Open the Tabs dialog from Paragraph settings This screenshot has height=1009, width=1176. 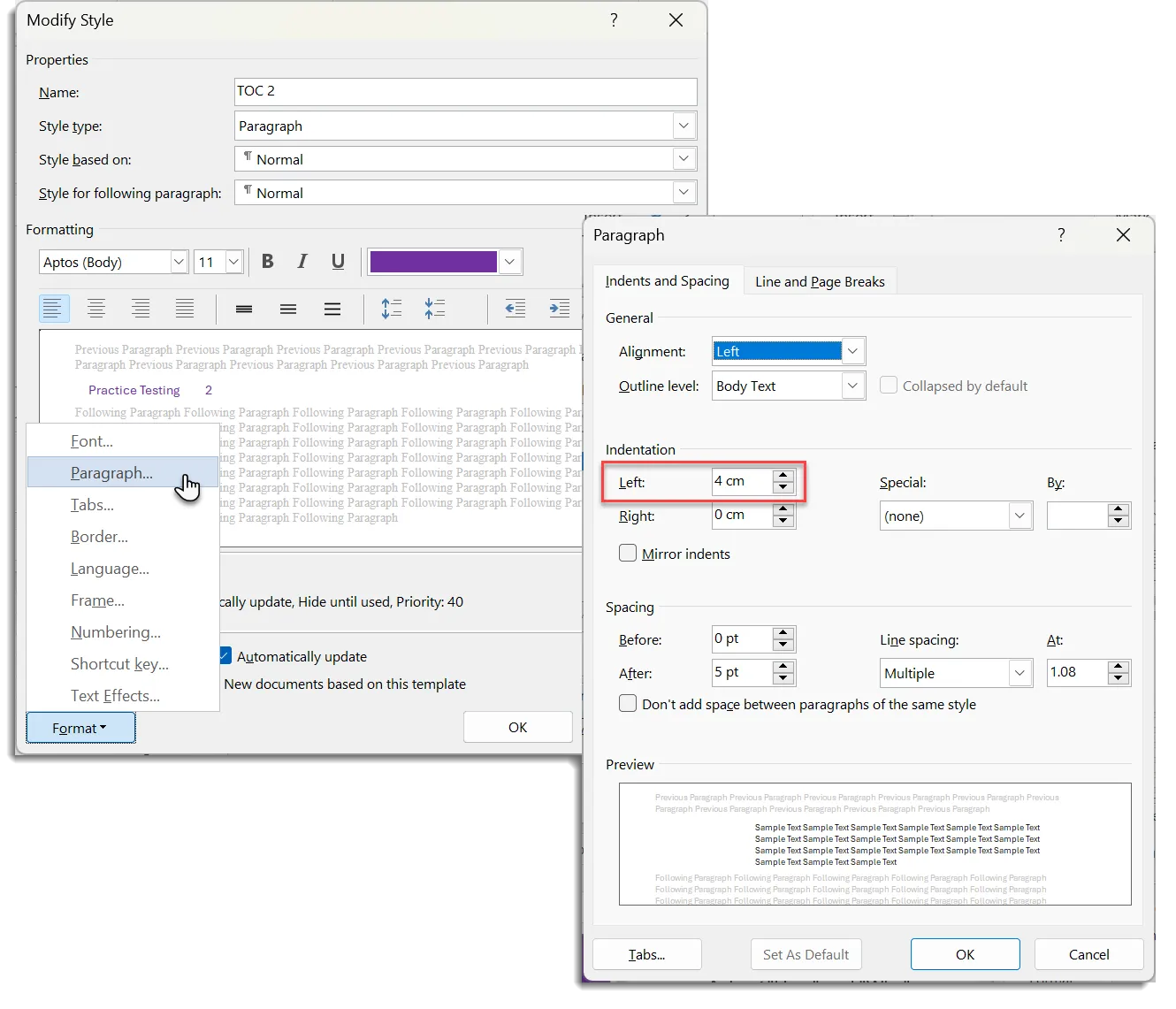click(x=646, y=954)
